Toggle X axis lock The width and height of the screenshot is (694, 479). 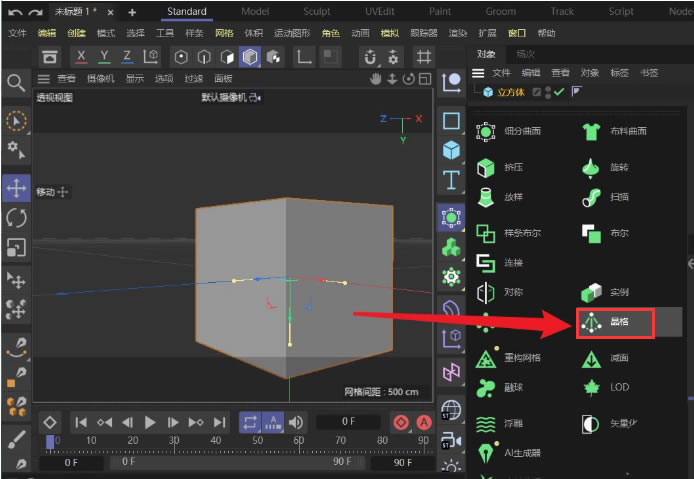tap(81, 57)
